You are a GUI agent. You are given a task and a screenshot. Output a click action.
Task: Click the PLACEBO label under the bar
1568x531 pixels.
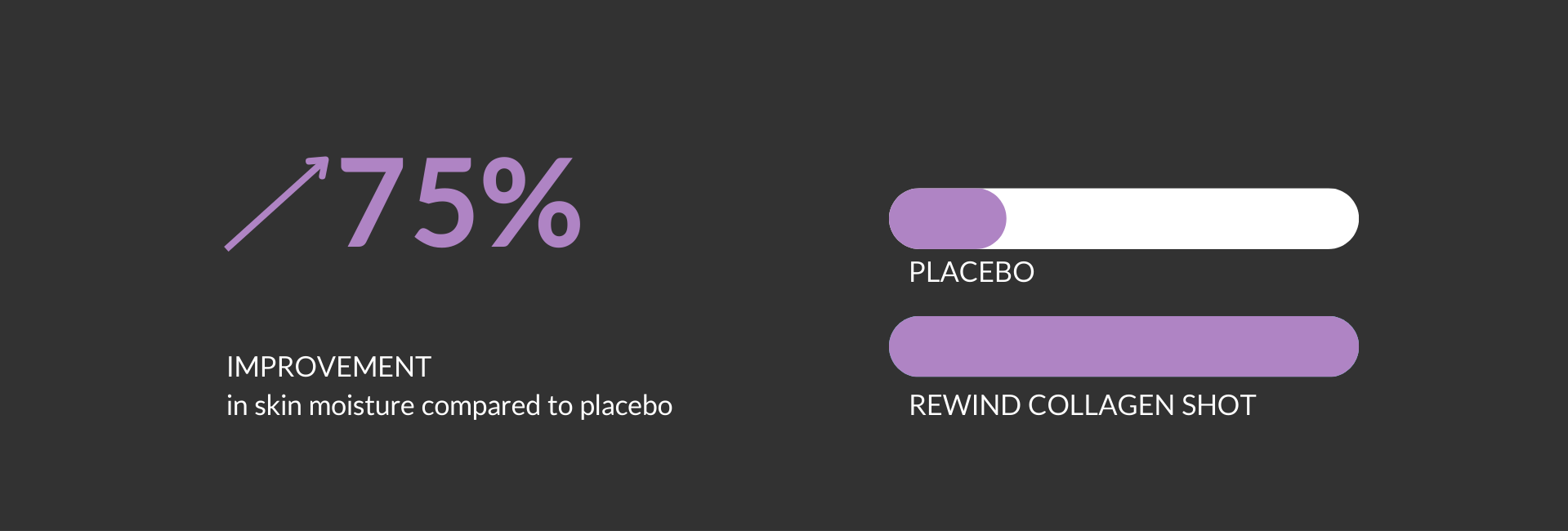pyautogui.click(x=972, y=272)
